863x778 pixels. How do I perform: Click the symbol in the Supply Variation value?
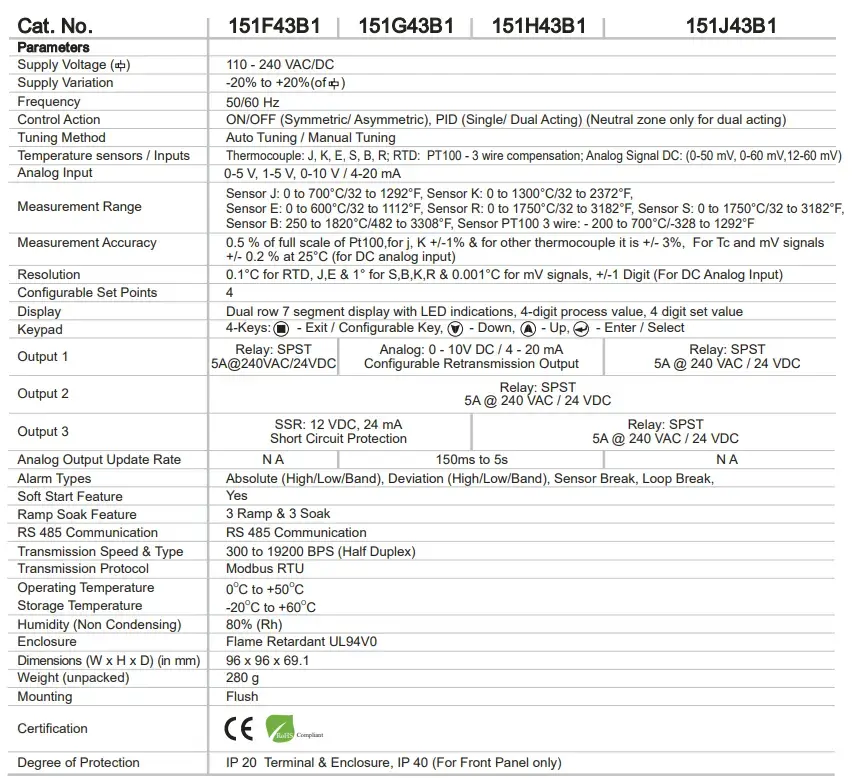334,83
